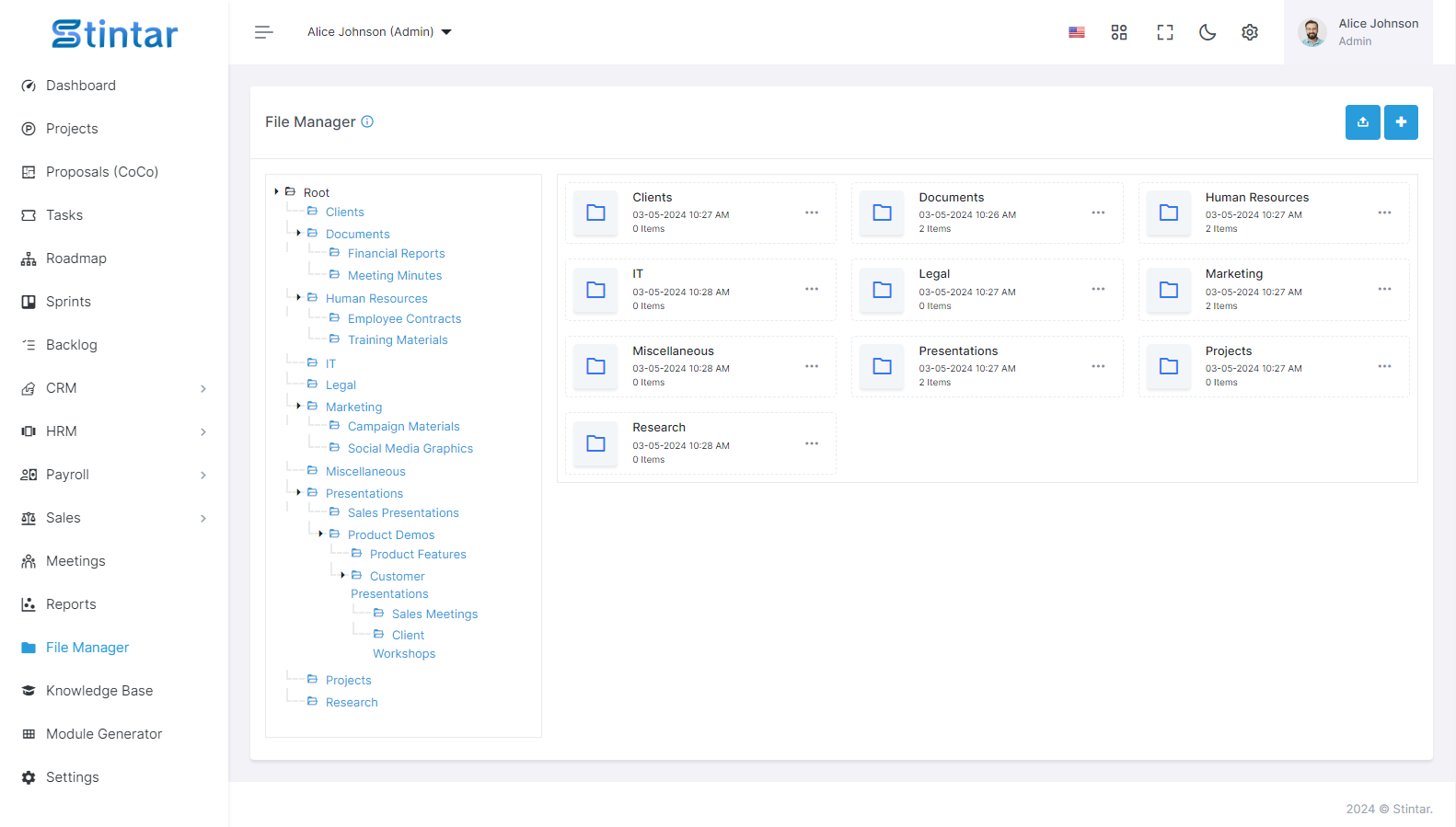Viewport: 1456px width, 827px height.
Task: Select Employee Contracts in the folder tree
Action: click(x=404, y=318)
